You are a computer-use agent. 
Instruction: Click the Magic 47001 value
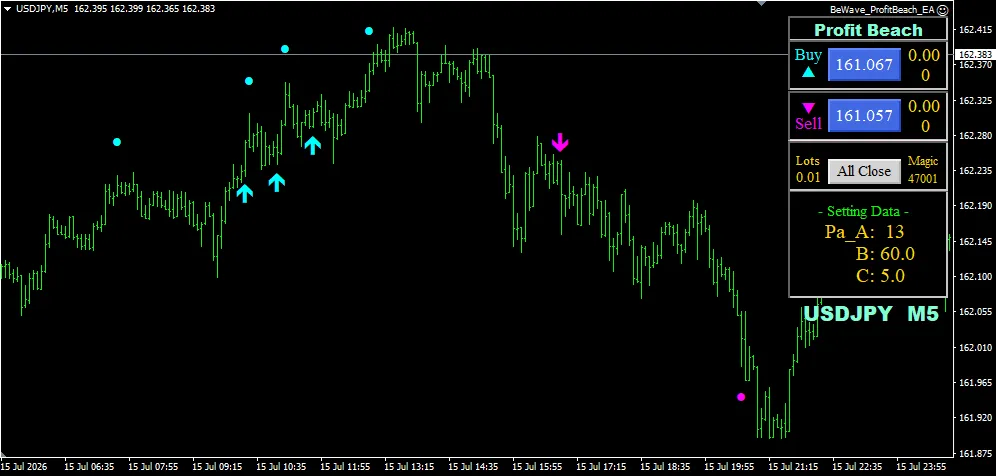click(x=922, y=178)
